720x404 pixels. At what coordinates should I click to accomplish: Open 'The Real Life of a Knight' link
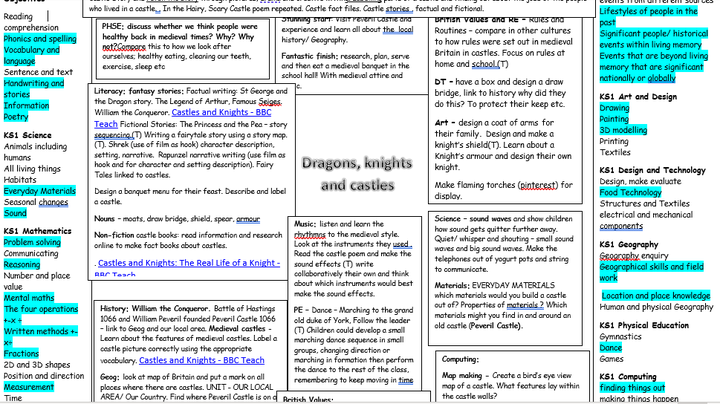[x=187, y=268]
